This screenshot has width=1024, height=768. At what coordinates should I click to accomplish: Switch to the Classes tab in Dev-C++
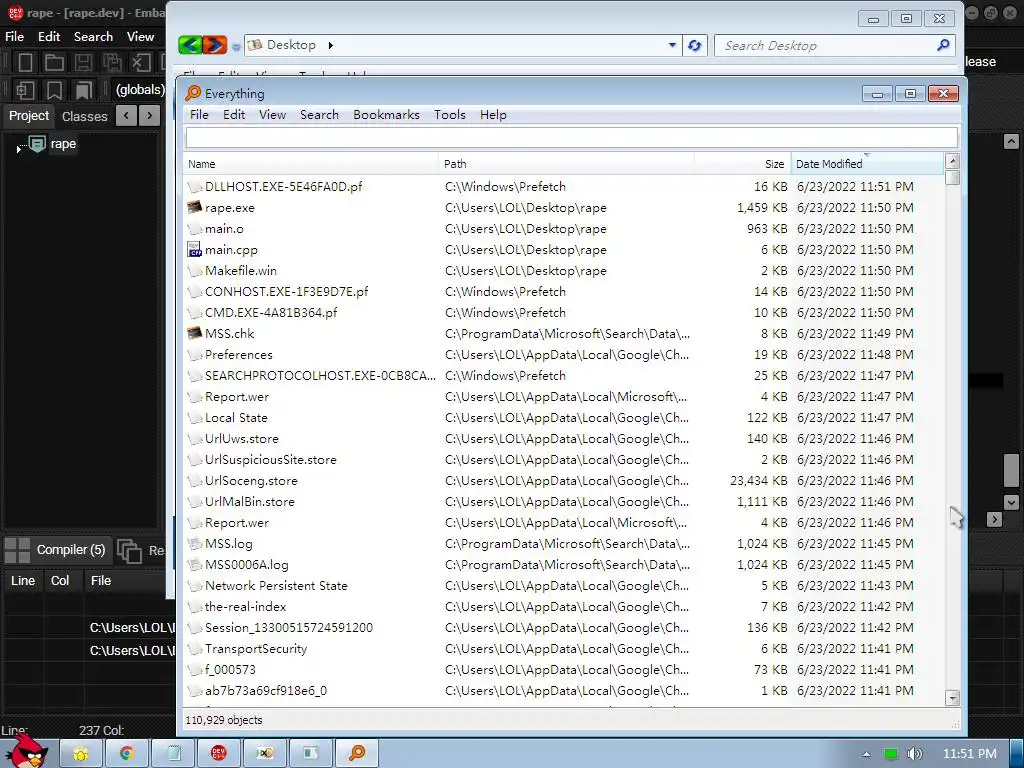pos(84,116)
